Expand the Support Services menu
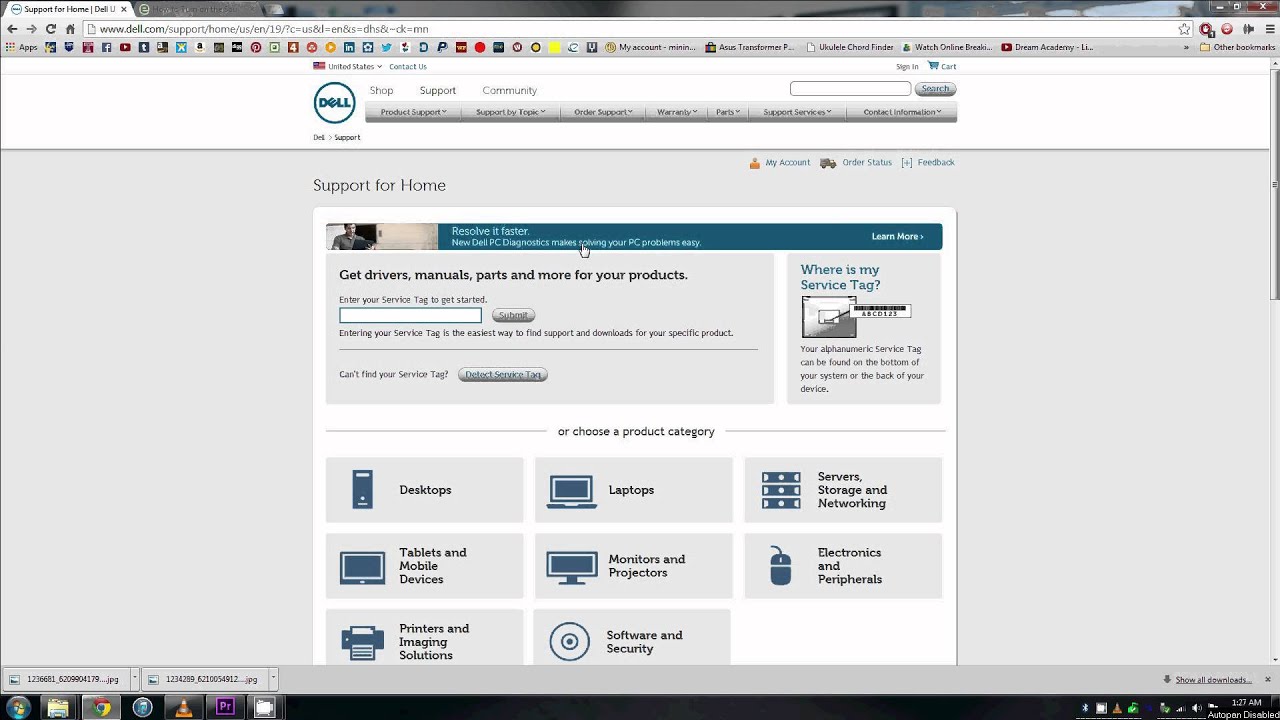This screenshot has width=1280, height=720. tap(797, 112)
